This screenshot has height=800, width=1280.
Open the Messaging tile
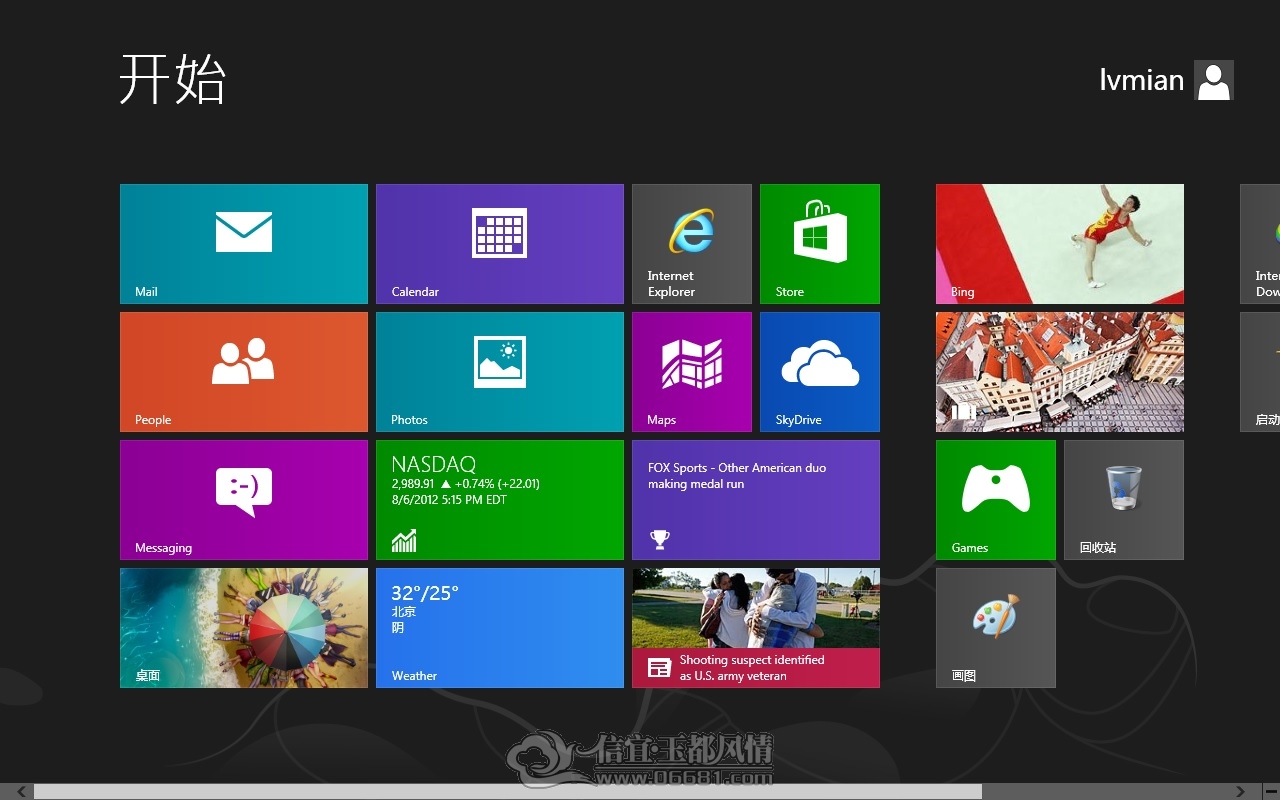244,500
